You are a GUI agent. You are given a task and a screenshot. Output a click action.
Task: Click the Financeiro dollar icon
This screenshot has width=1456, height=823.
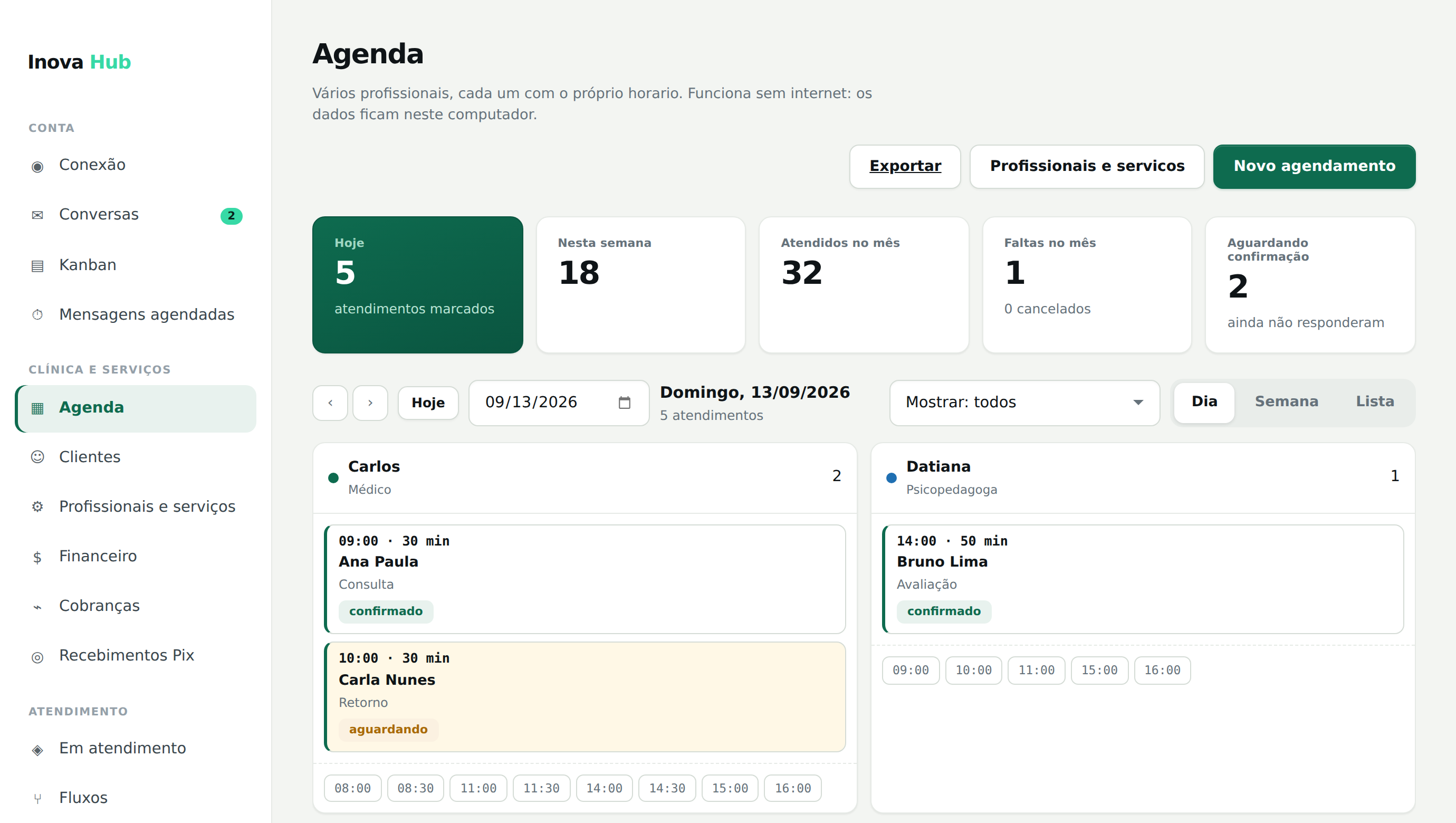[37, 557]
